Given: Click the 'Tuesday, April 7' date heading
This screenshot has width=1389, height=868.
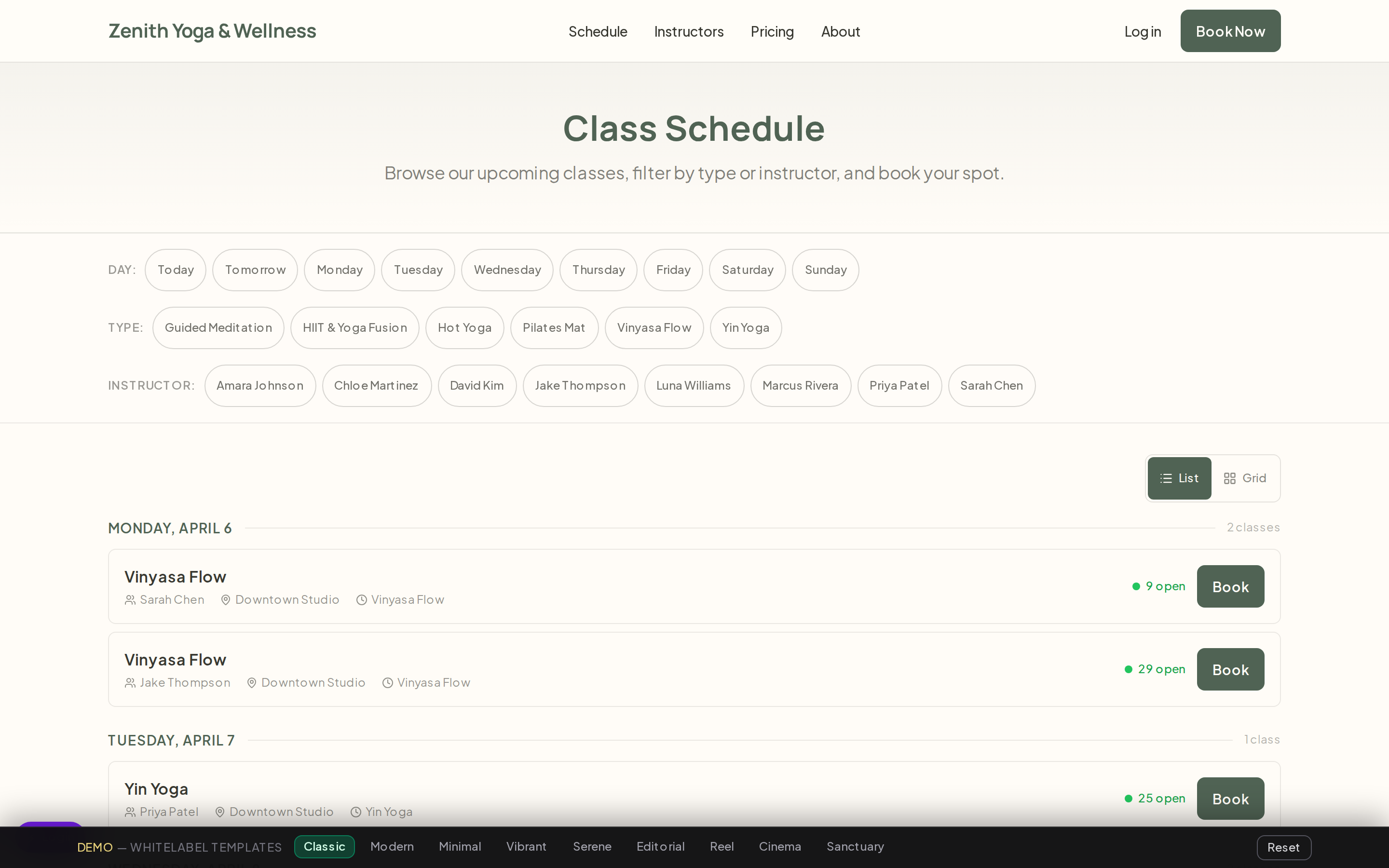Looking at the screenshot, I should 172,741.
